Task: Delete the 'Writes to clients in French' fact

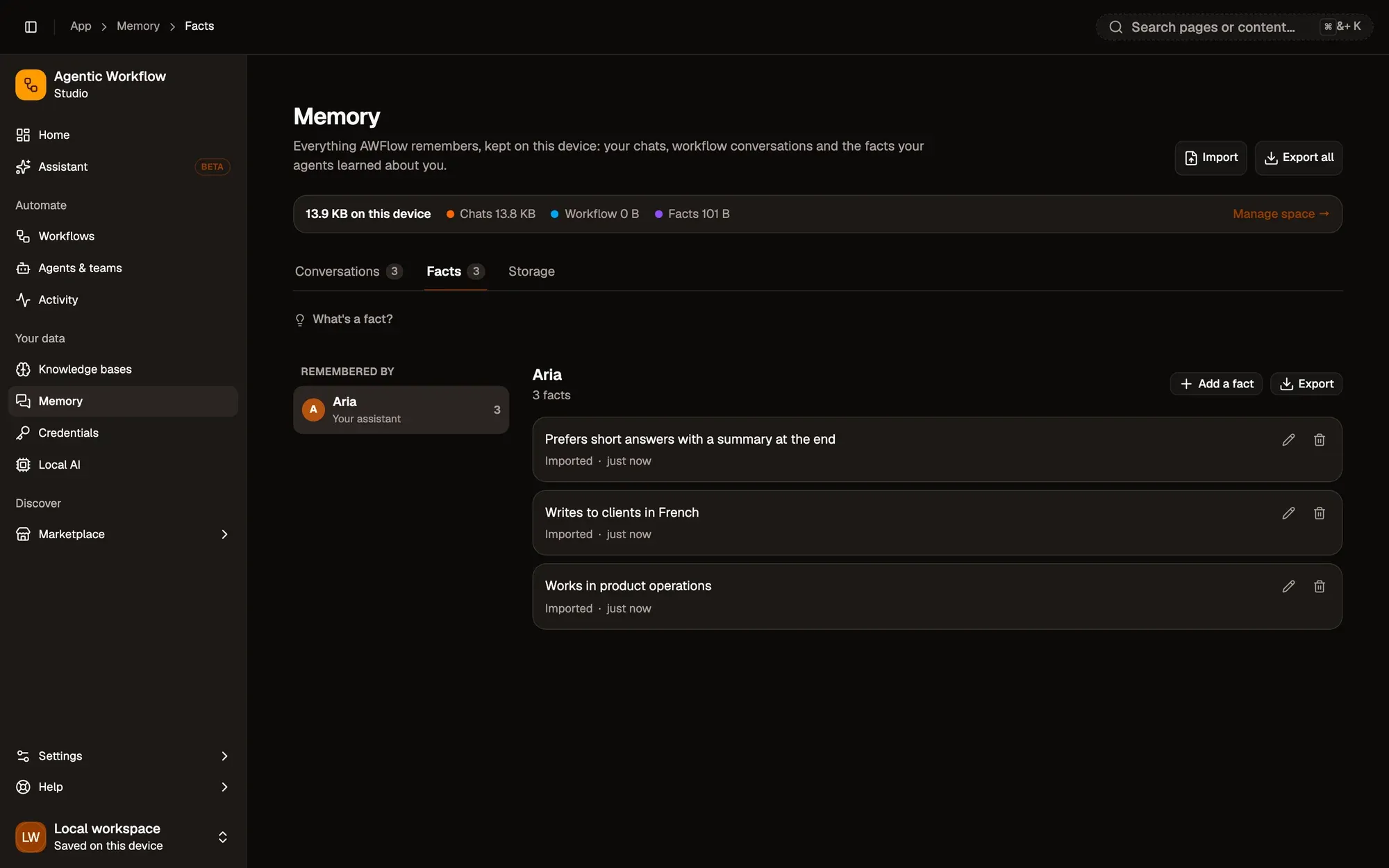Action: [x=1320, y=513]
